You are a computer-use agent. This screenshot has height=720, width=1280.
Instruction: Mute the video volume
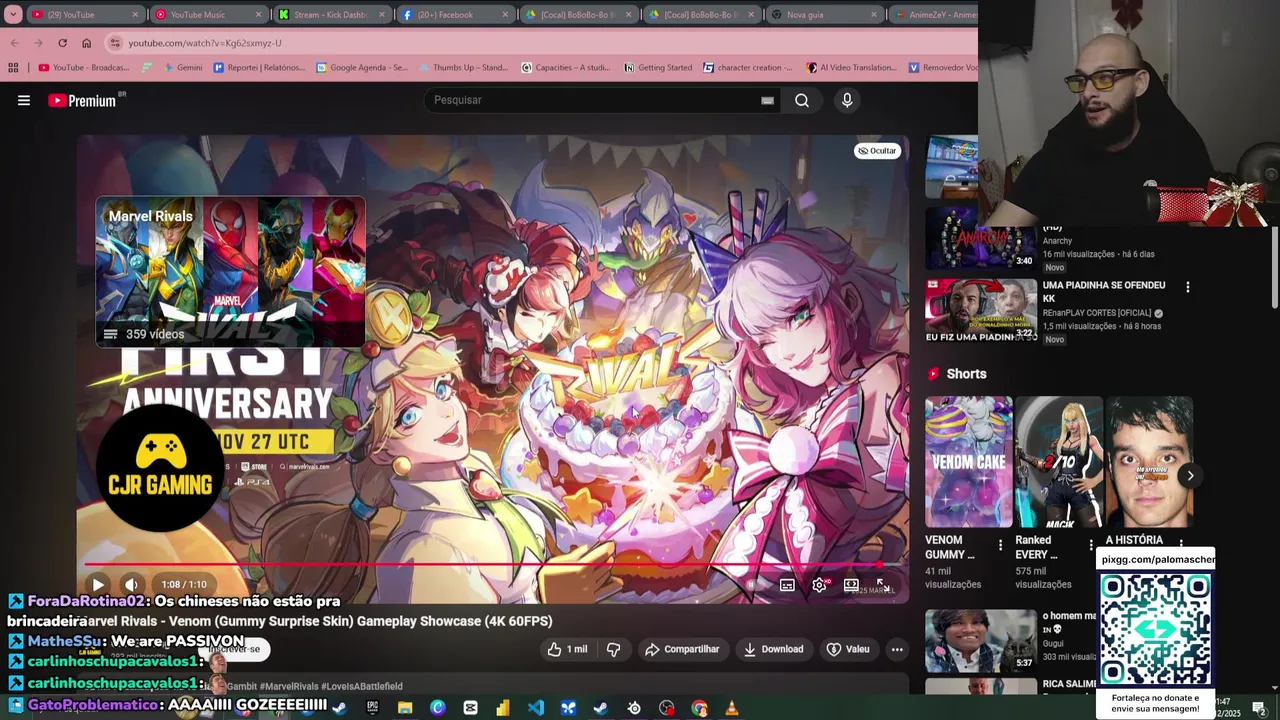click(x=131, y=585)
